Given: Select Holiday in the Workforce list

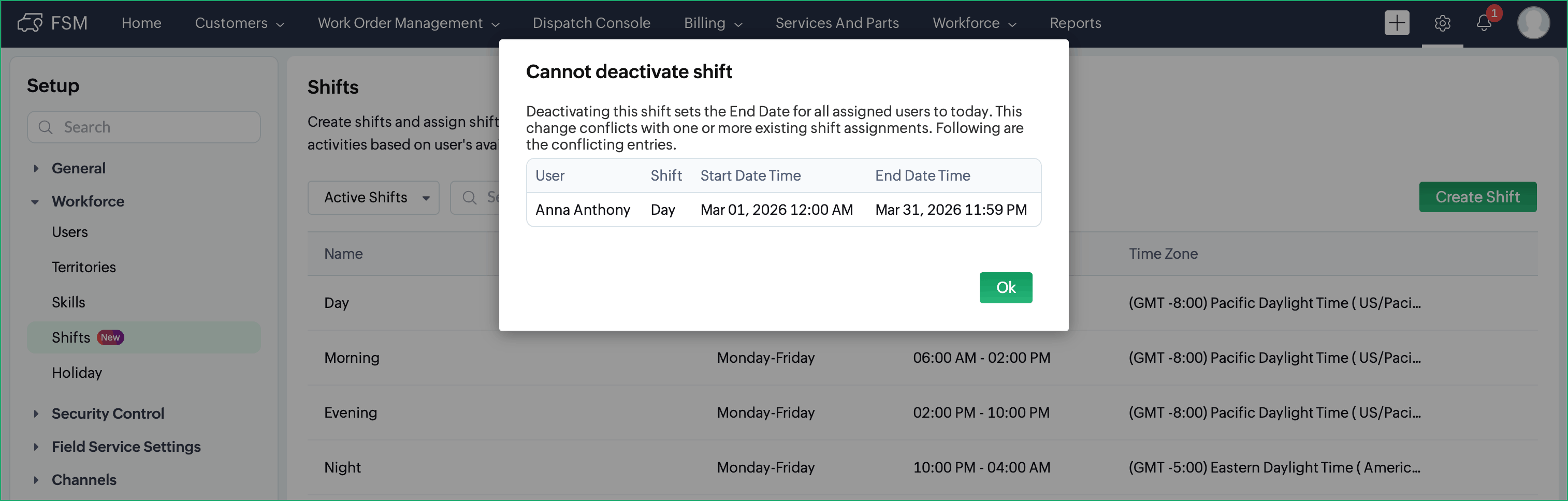Looking at the screenshot, I should (x=77, y=373).
